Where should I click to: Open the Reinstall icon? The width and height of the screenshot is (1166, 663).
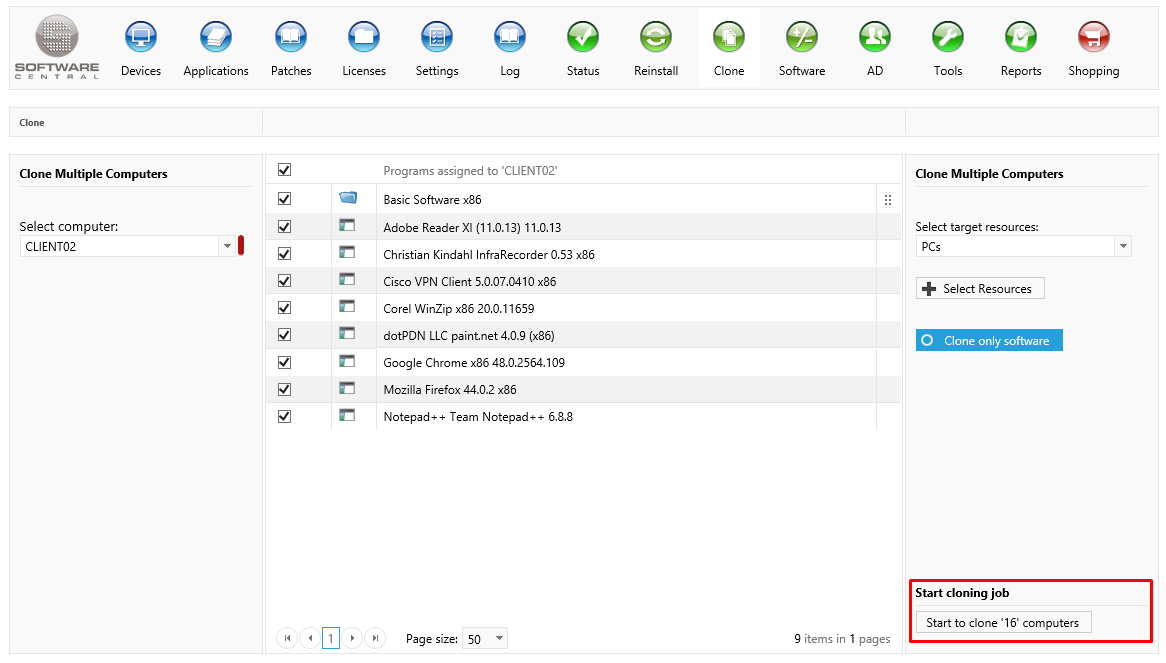click(656, 38)
